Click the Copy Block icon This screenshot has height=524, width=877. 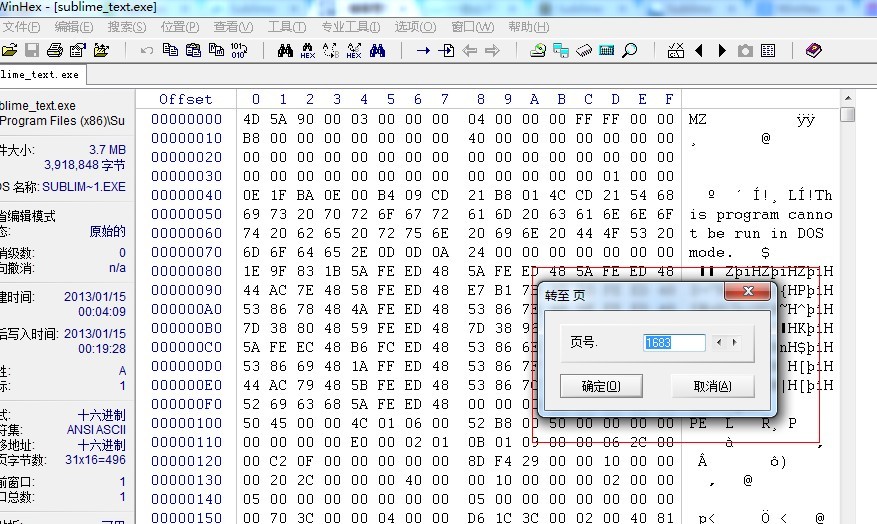point(170,50)
